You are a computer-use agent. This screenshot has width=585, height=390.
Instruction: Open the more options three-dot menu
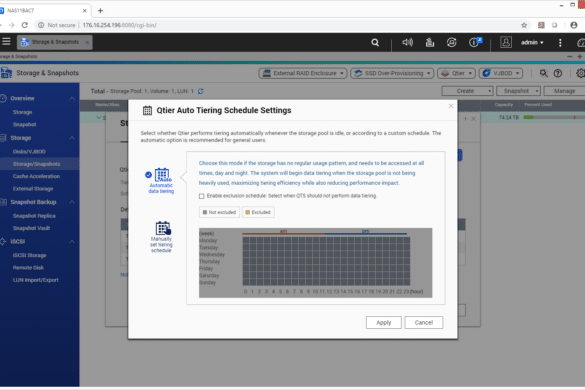pos(560,43)
